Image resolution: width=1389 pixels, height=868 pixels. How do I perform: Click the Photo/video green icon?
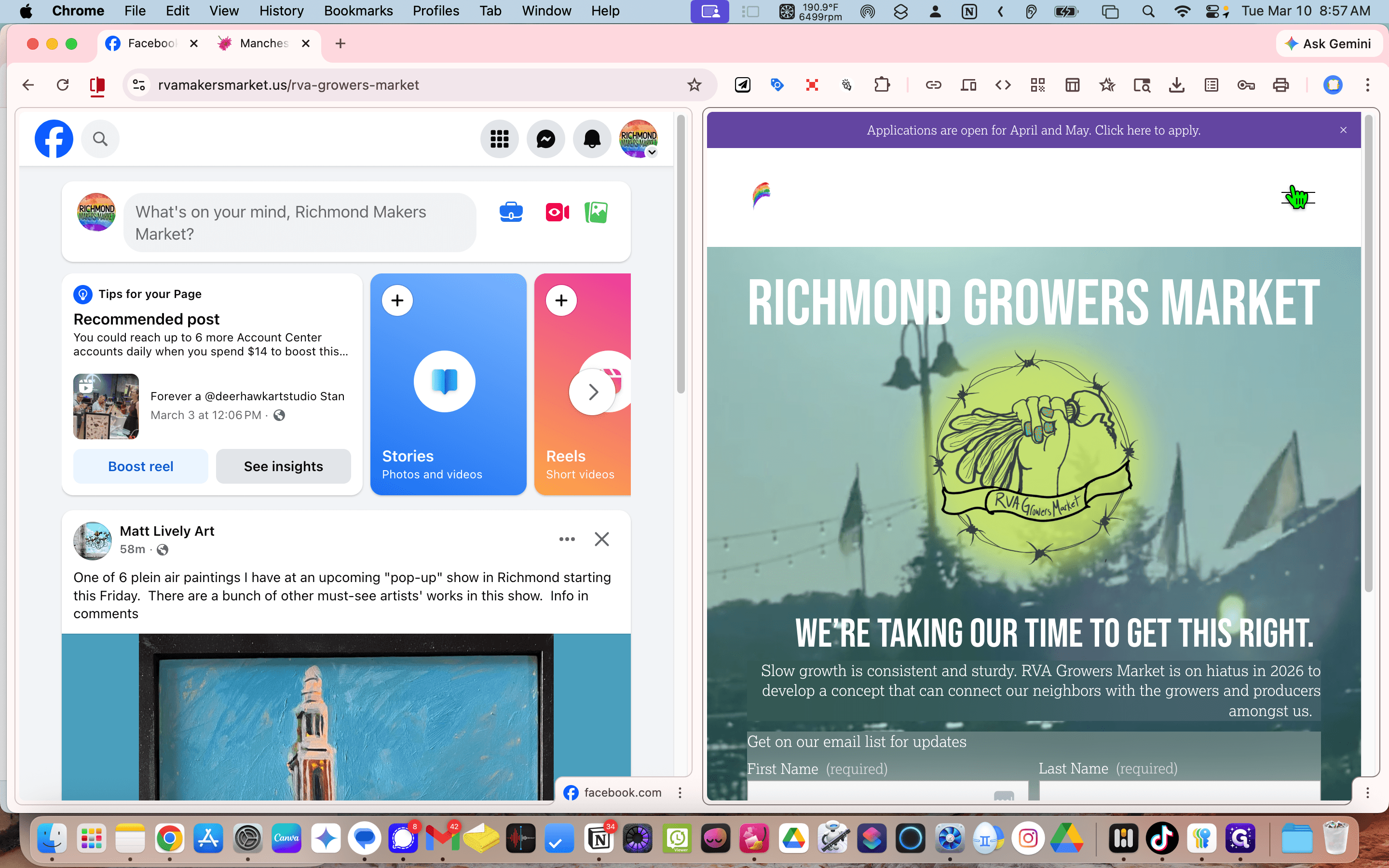click(596, 212)
